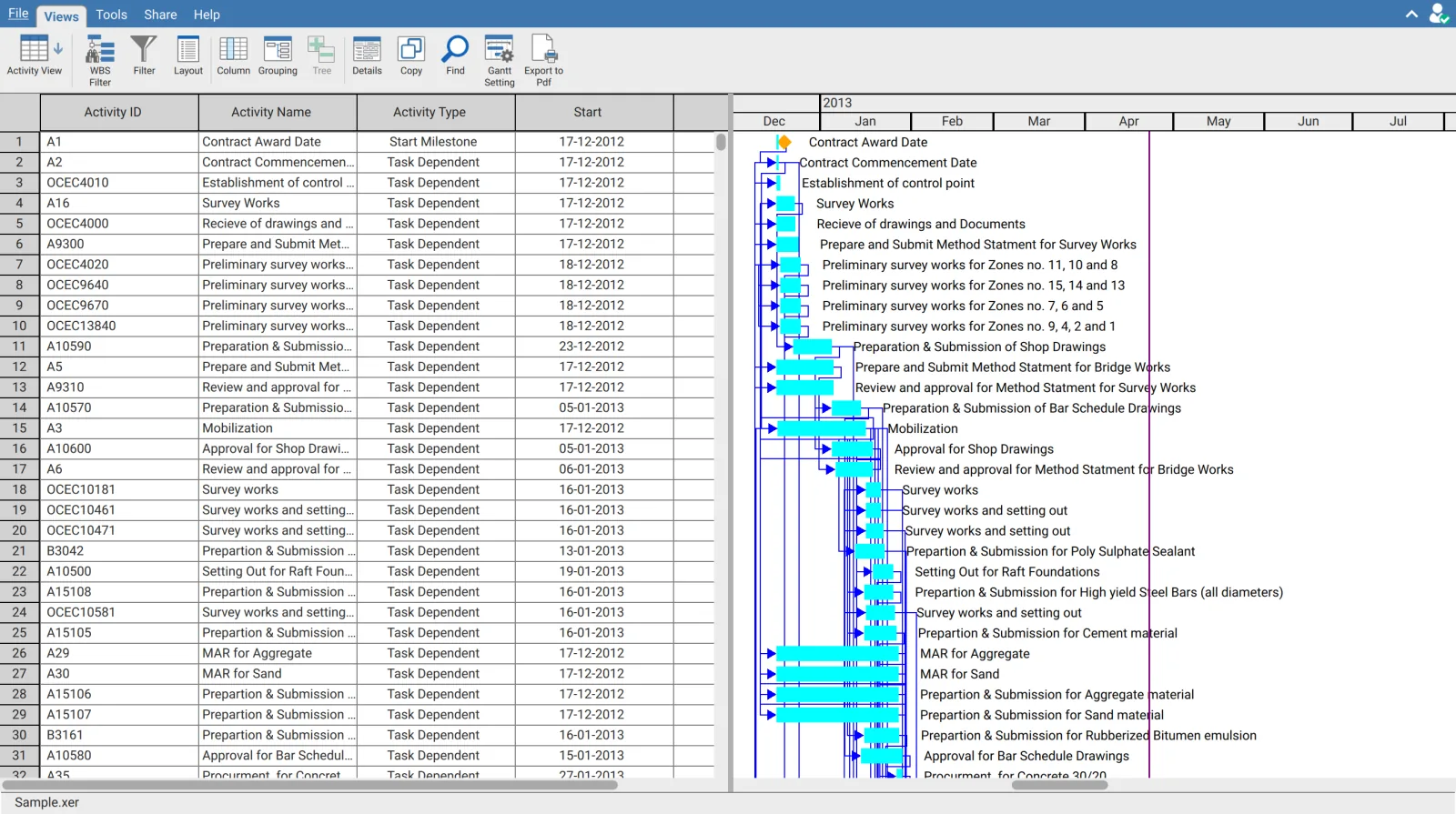Open the Layout tool
Viewport: 1456px width, 814px height.
click(x=188, y=55)
